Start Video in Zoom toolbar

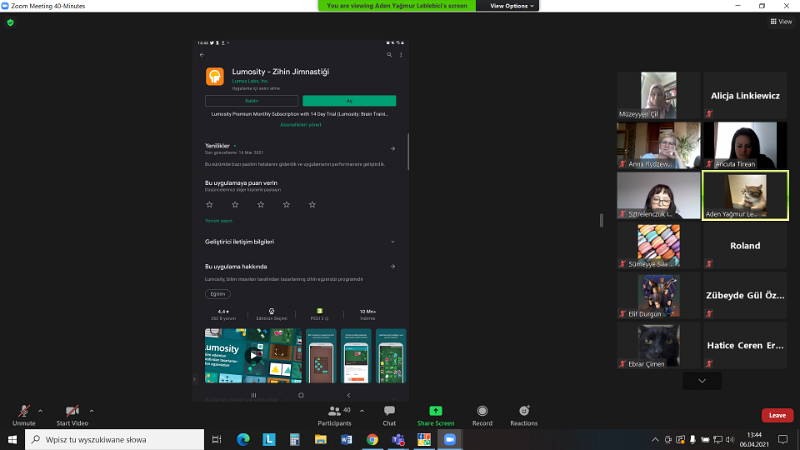coord(72,415)
